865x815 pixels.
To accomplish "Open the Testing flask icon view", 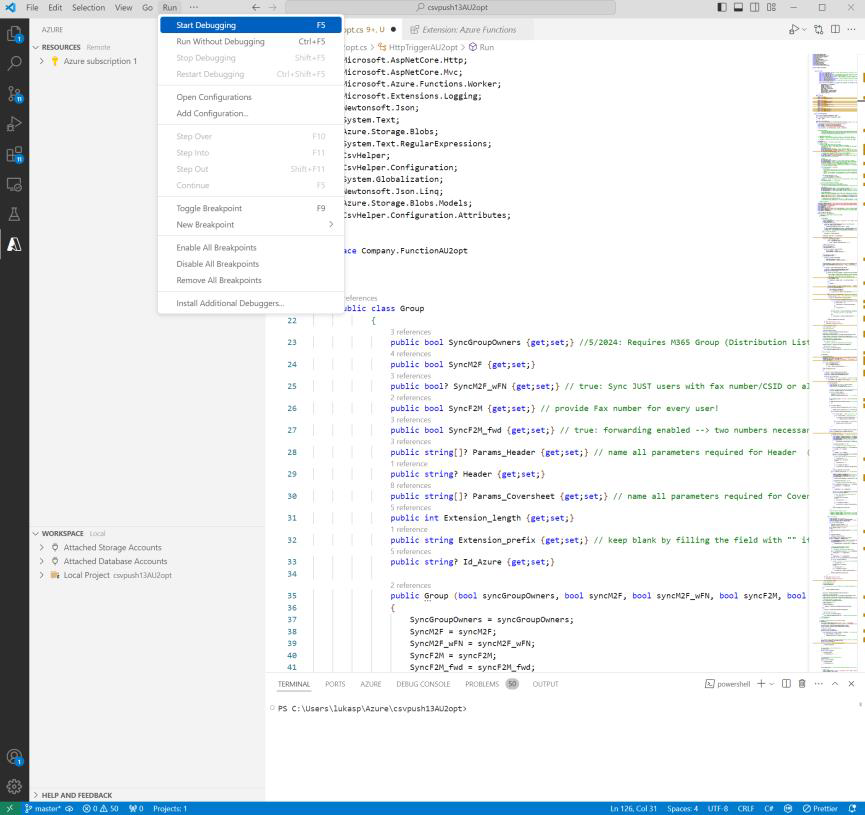I will (x=14, y=214).
